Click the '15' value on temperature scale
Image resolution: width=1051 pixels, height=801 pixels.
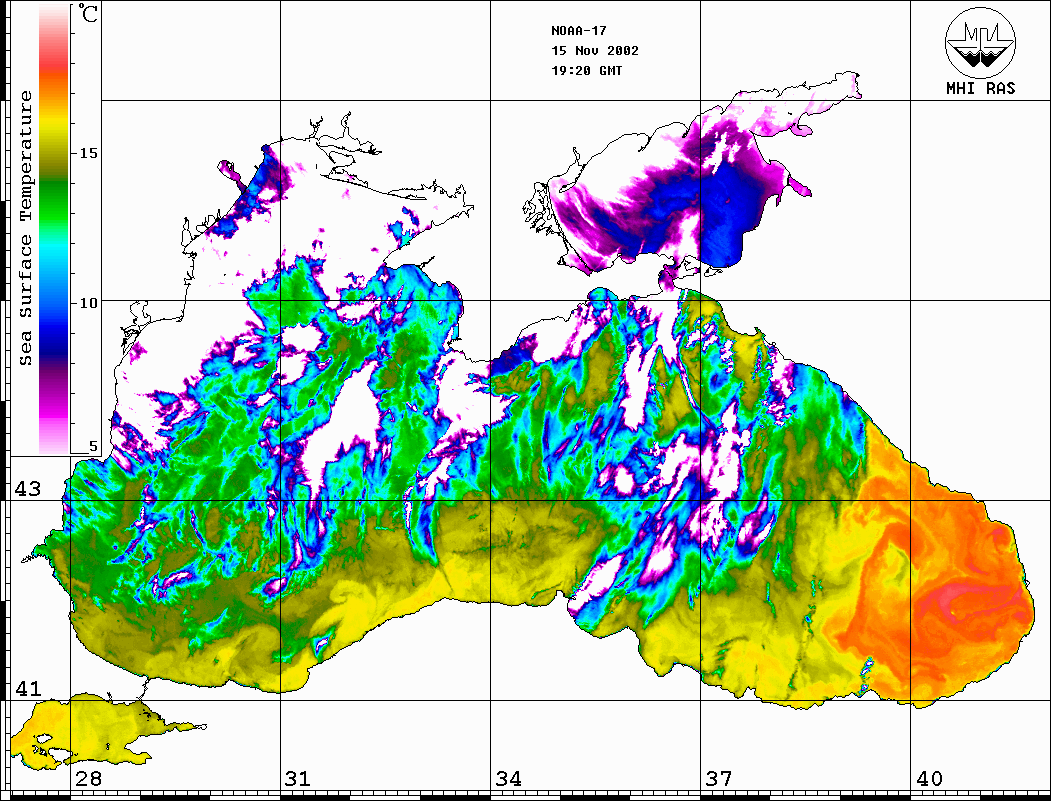[x=88, y=153]
